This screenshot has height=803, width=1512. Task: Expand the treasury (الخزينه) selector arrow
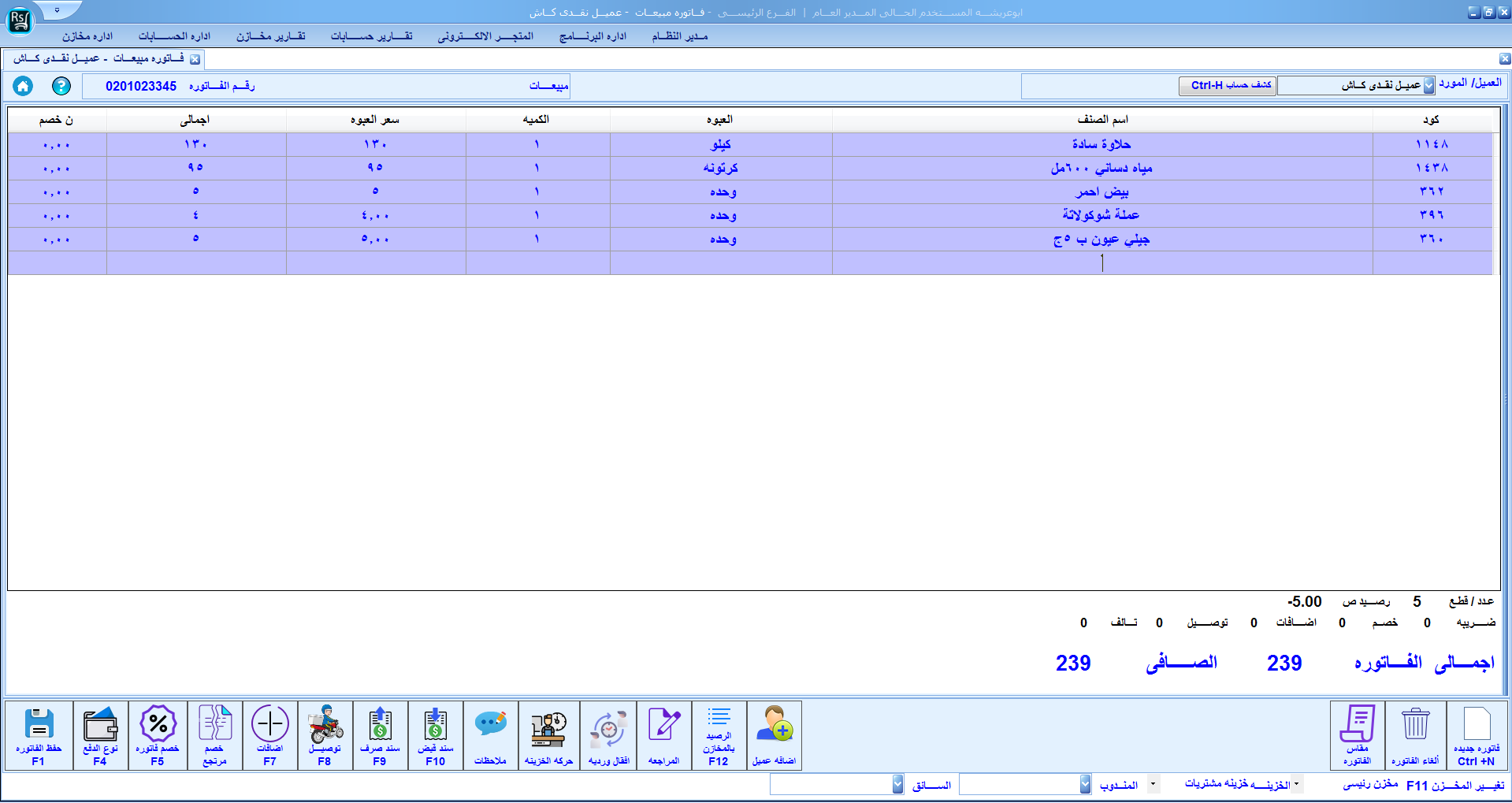[1297, 784]
